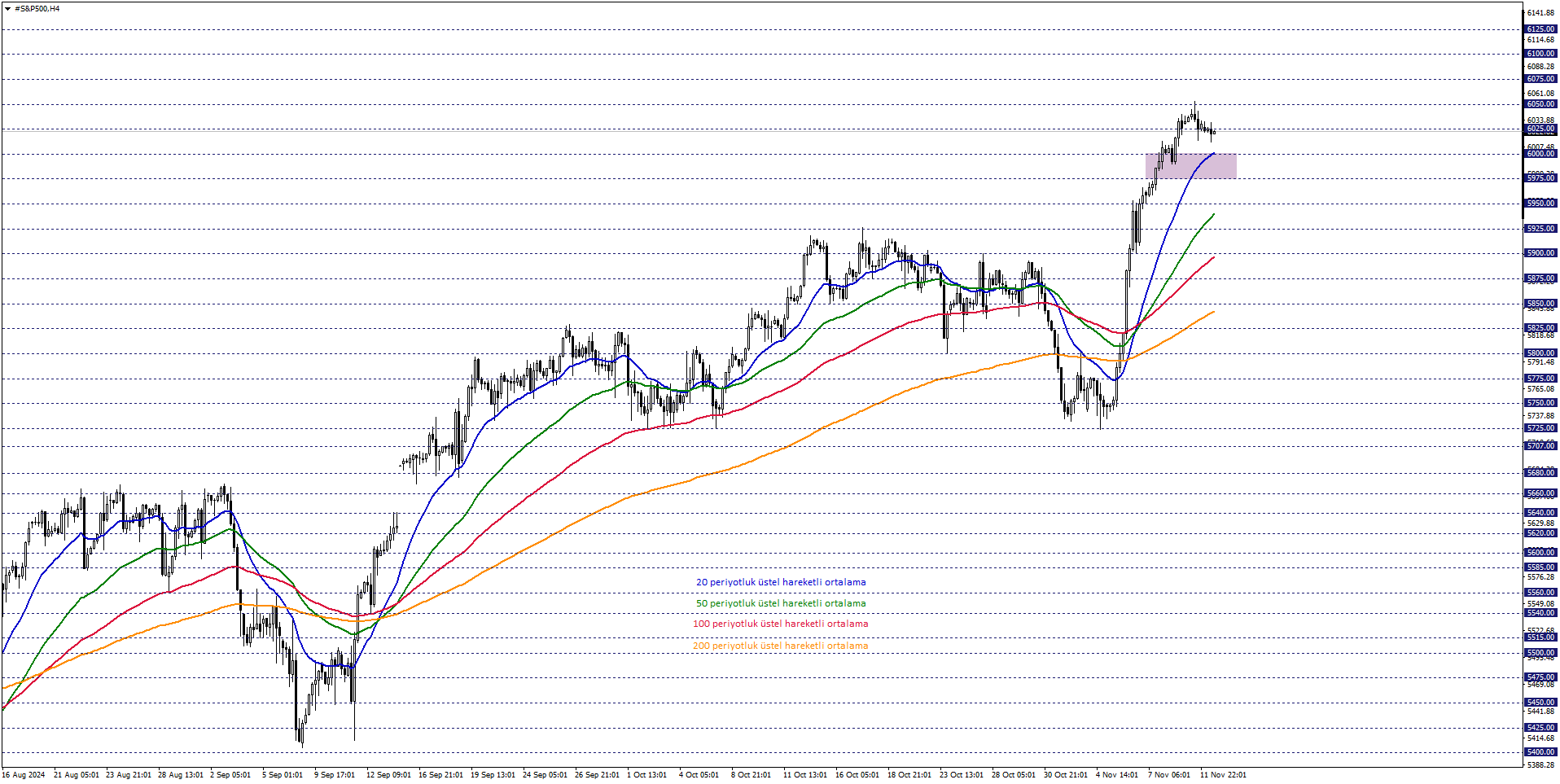Screen dimensions: 1560x784
Task: Click the '24 Sep 05:01' date label
Action: click(x=546, y=775)
